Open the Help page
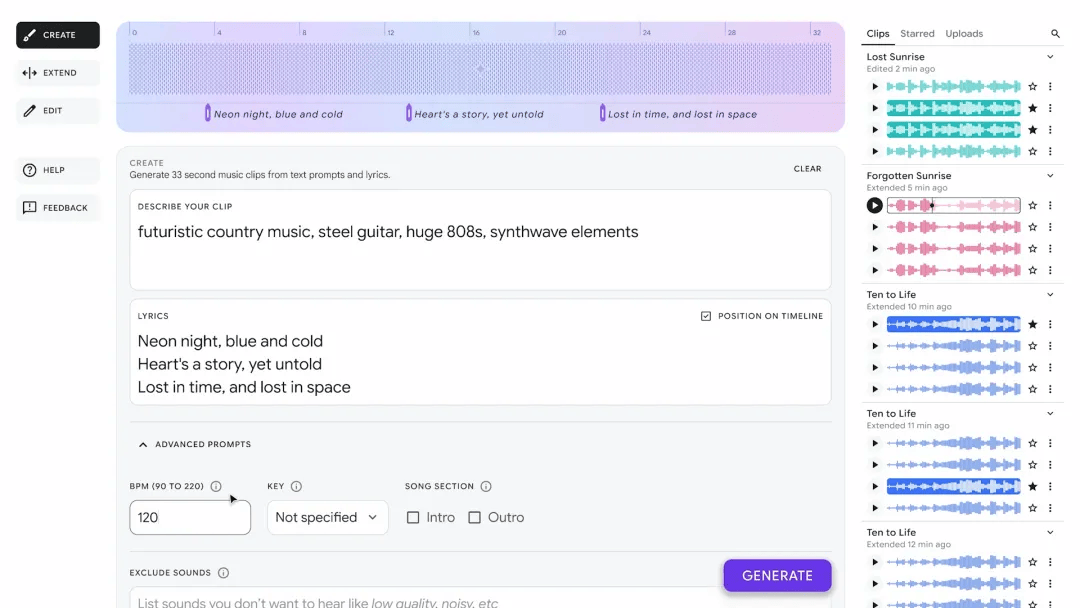 tap(58, 170)
